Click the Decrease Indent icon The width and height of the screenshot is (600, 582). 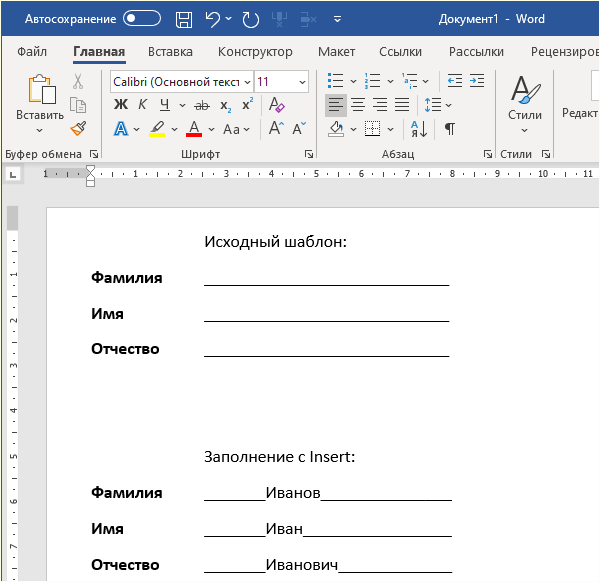[455, 81]
